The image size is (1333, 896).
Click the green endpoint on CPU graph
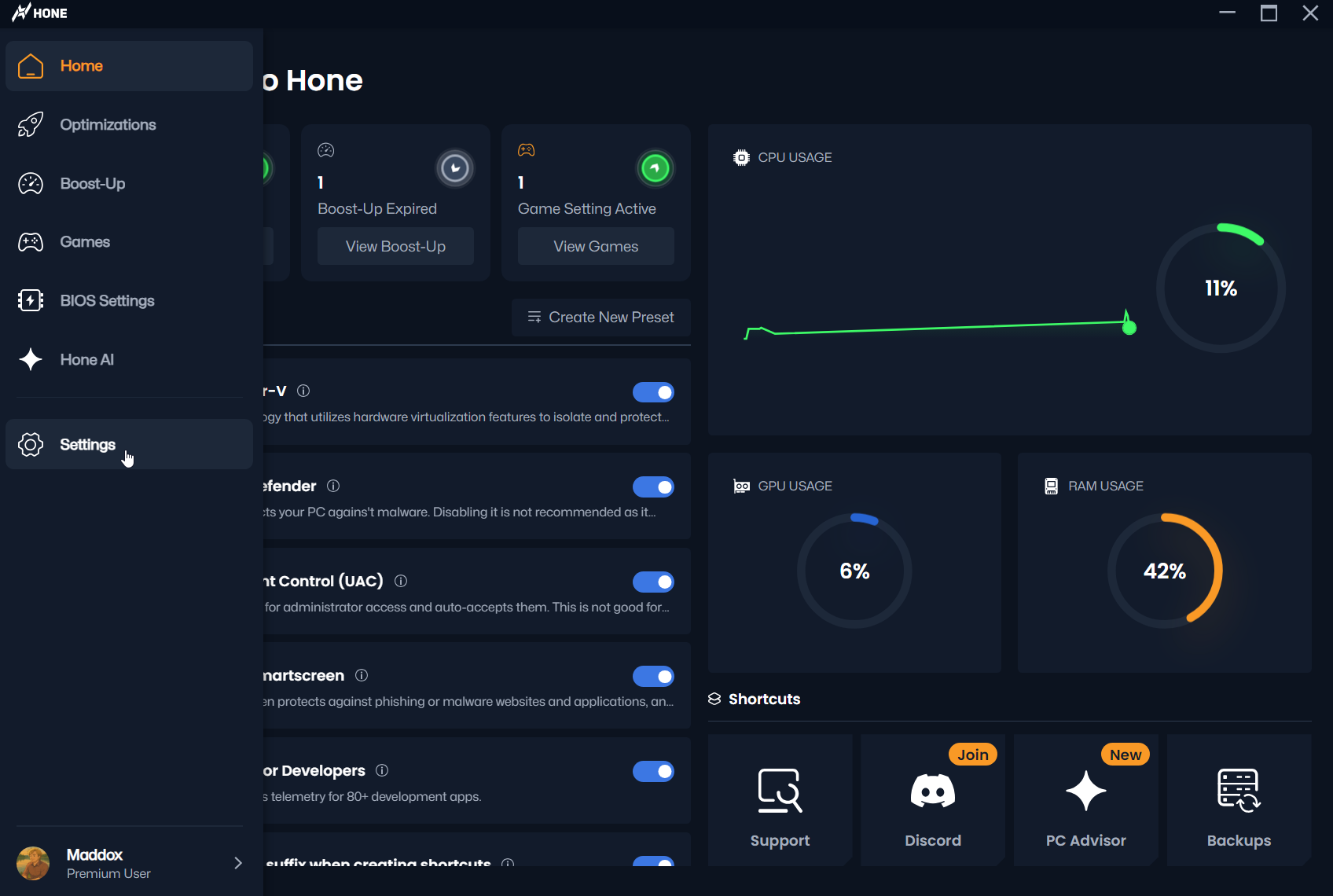[x=1129, y=328]
